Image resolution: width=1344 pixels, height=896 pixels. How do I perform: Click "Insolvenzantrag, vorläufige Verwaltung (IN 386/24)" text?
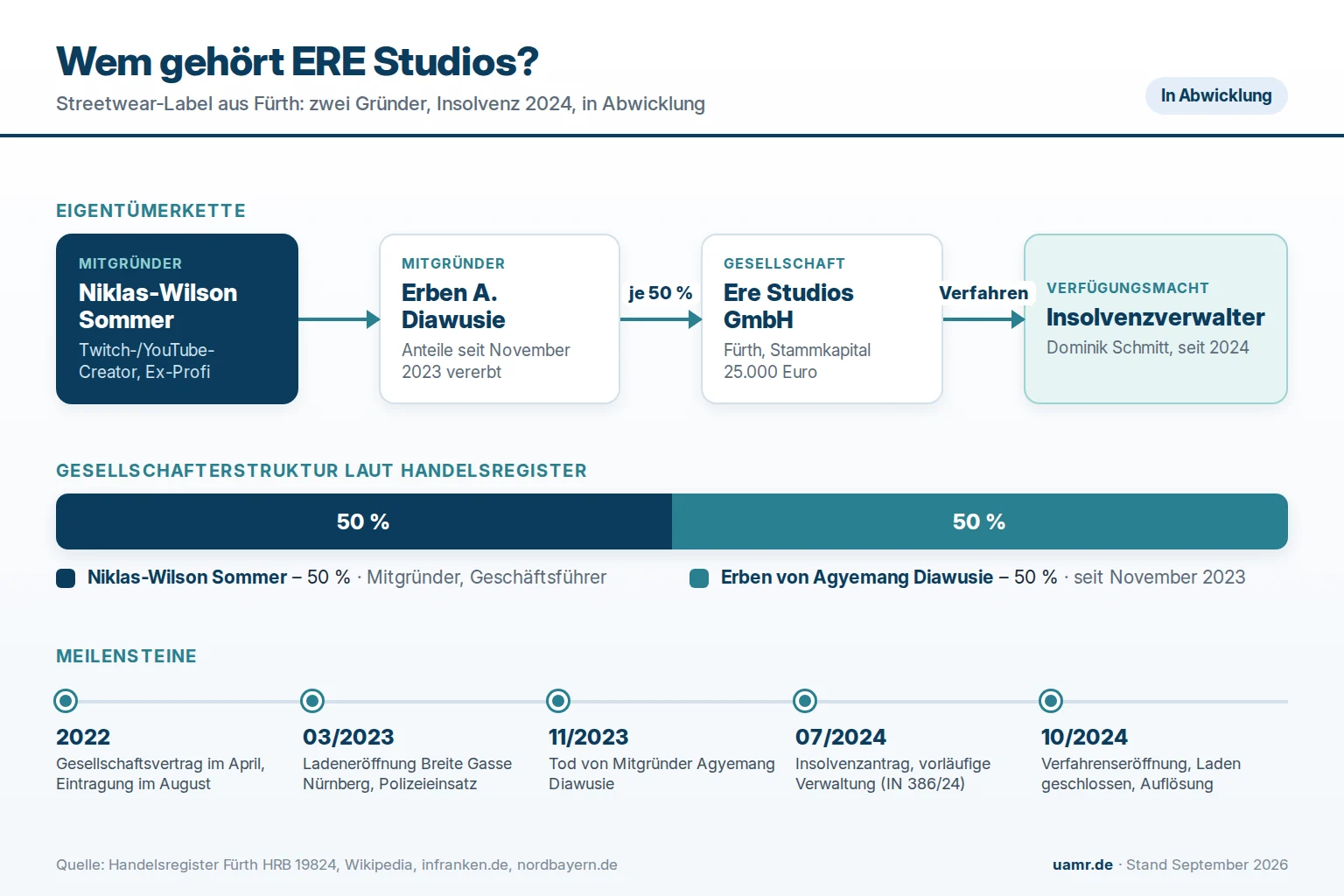coord(892,773)
